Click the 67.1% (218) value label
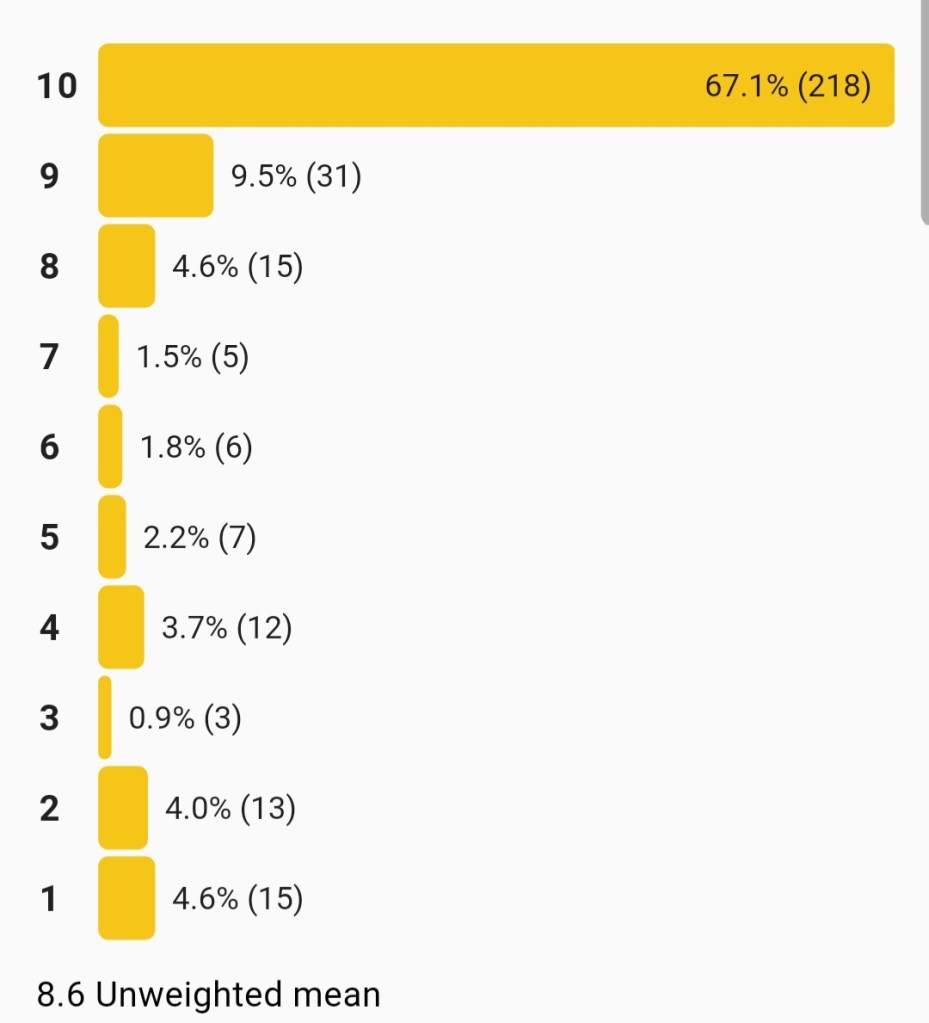929x1023 pixels. [x=788, y=86]
